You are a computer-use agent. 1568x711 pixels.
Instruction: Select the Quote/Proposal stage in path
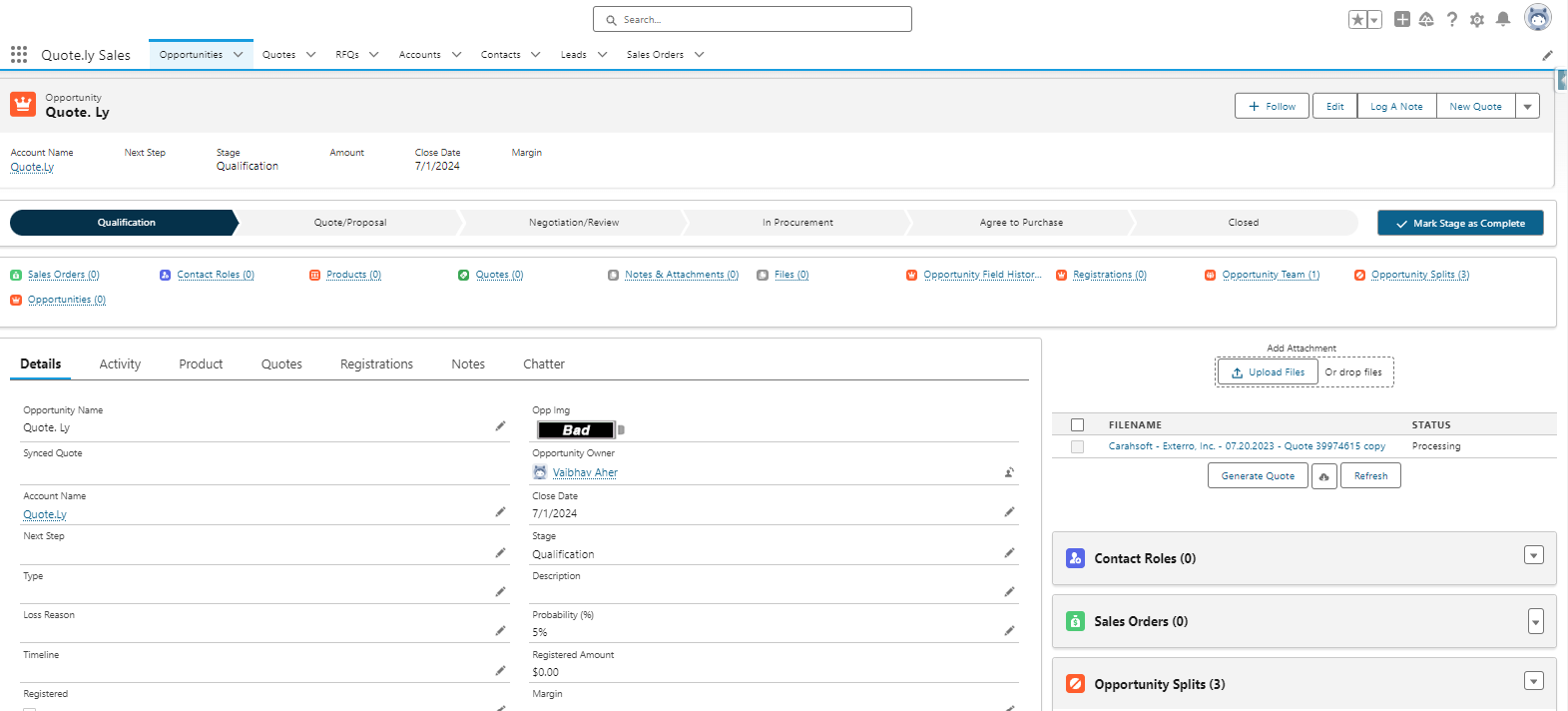click(x=350, y=223)
